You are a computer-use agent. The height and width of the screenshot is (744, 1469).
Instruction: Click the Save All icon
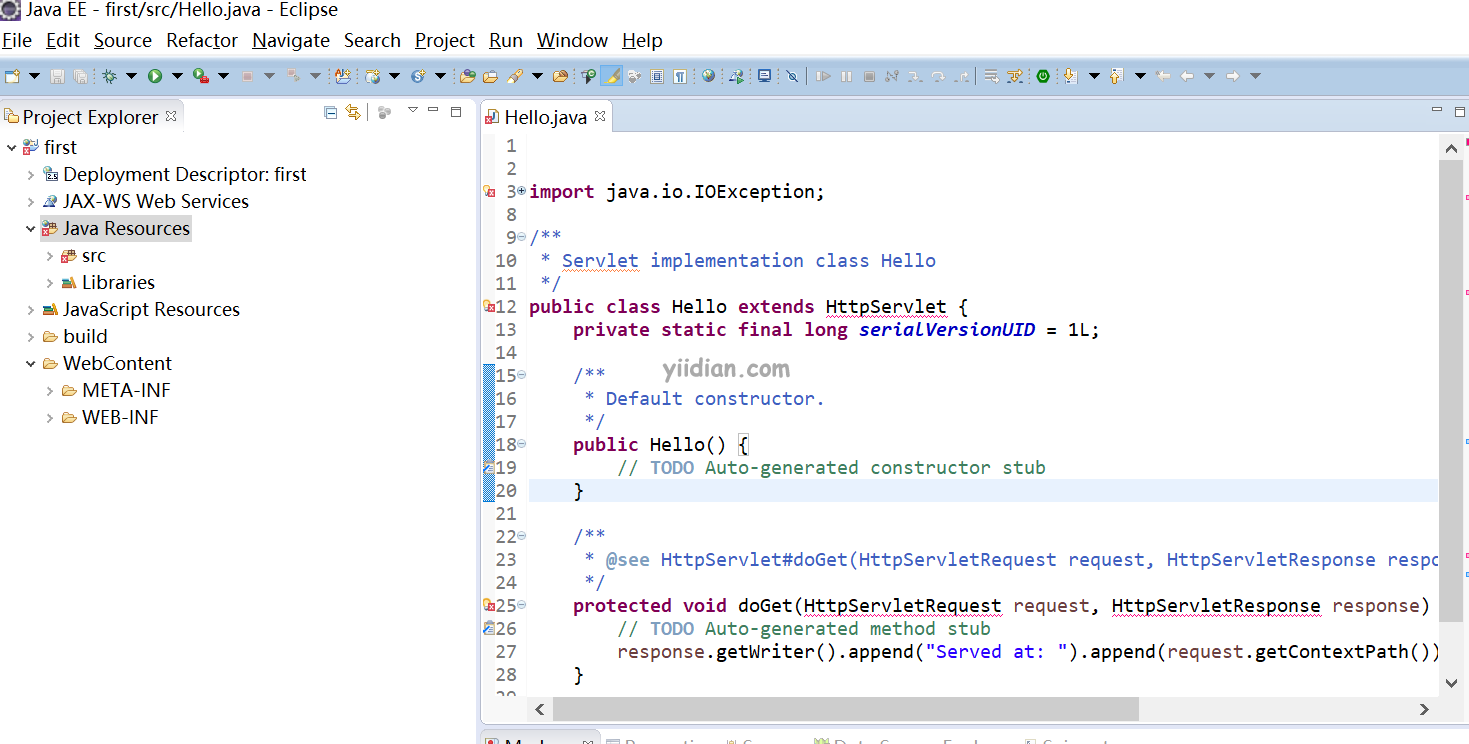coord(80,76)
